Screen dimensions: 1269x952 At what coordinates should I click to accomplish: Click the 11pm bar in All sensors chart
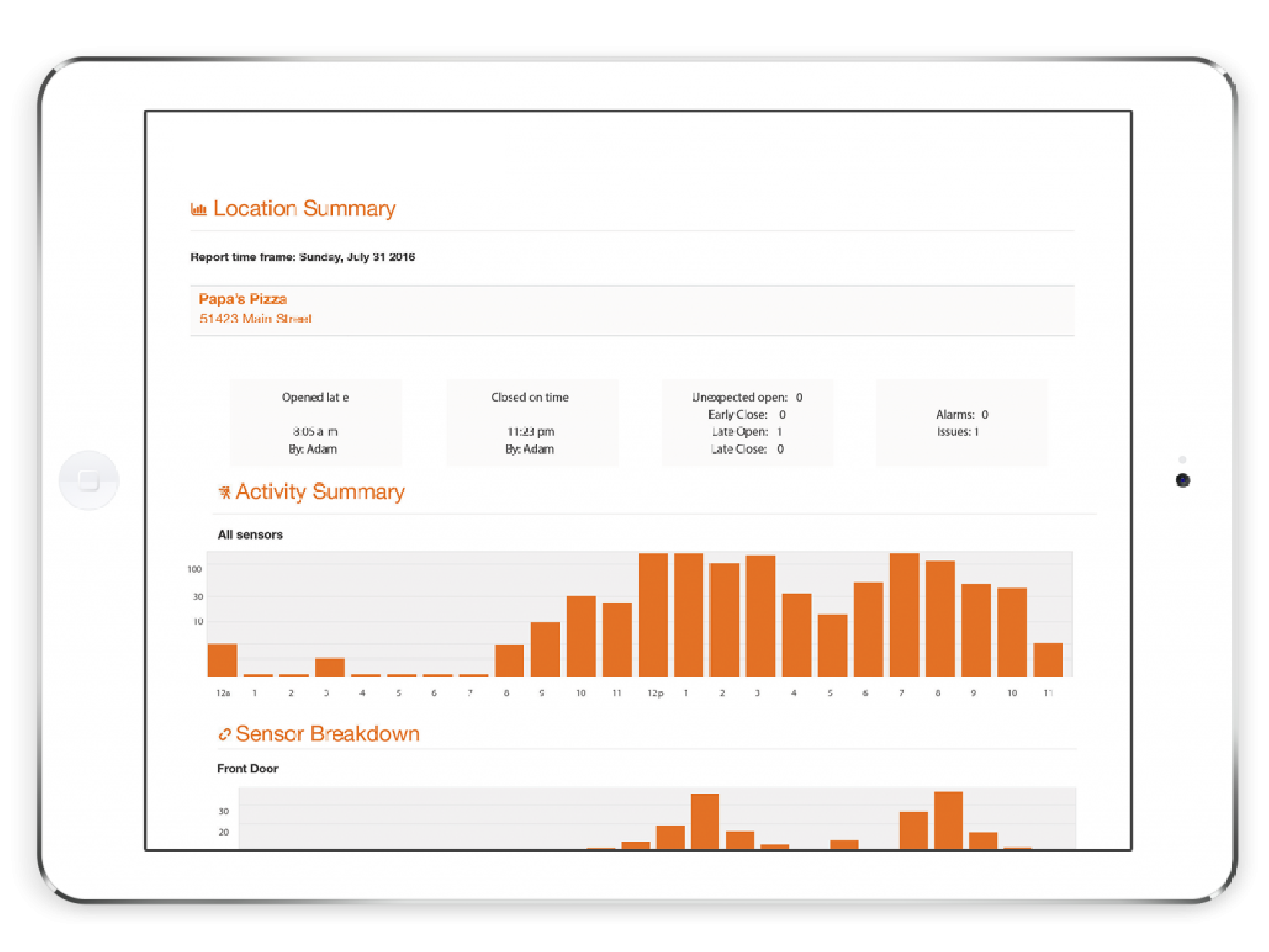pyautogui.click(x=1047, y=660)
